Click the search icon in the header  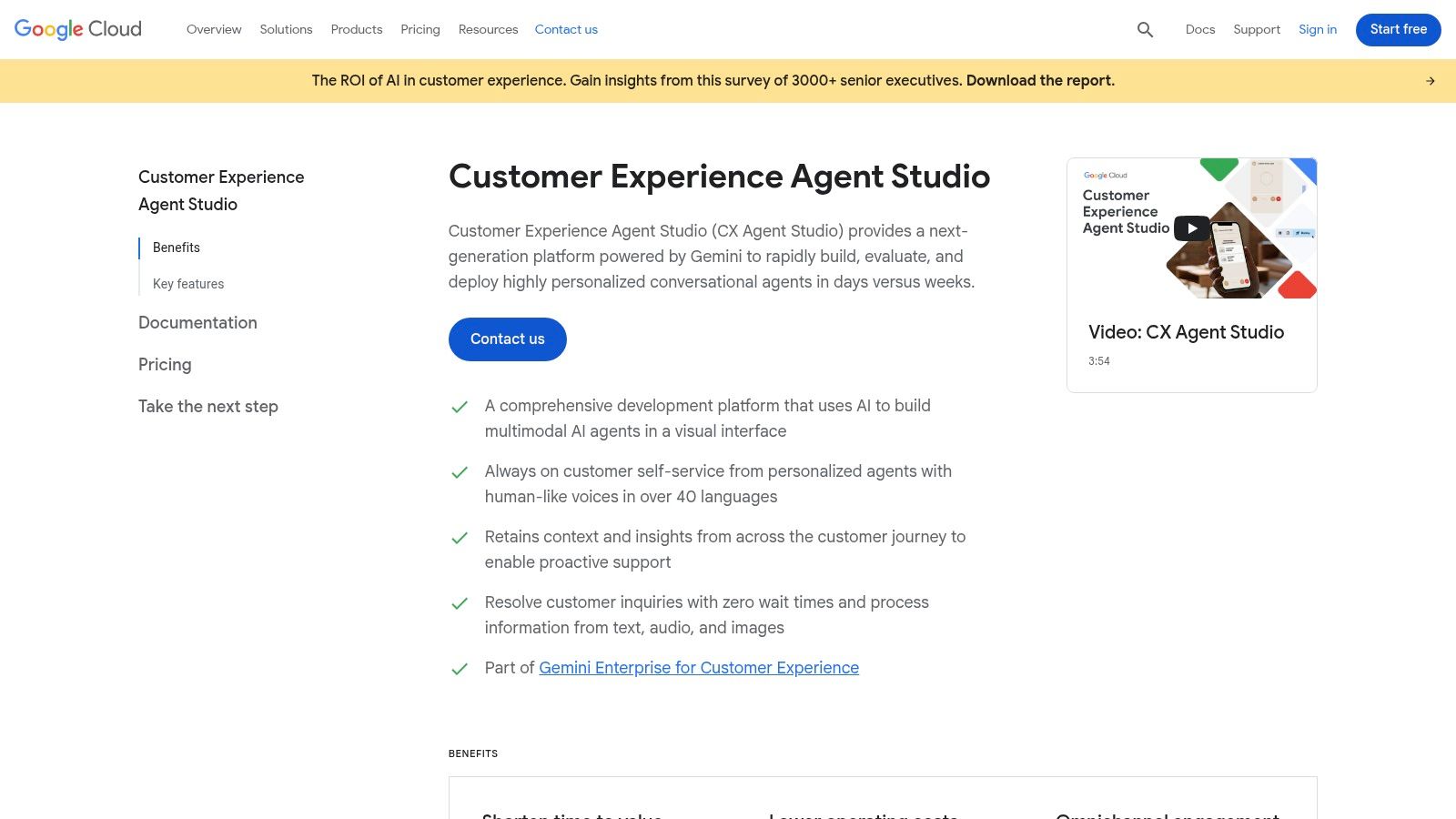coord(1144,29)
